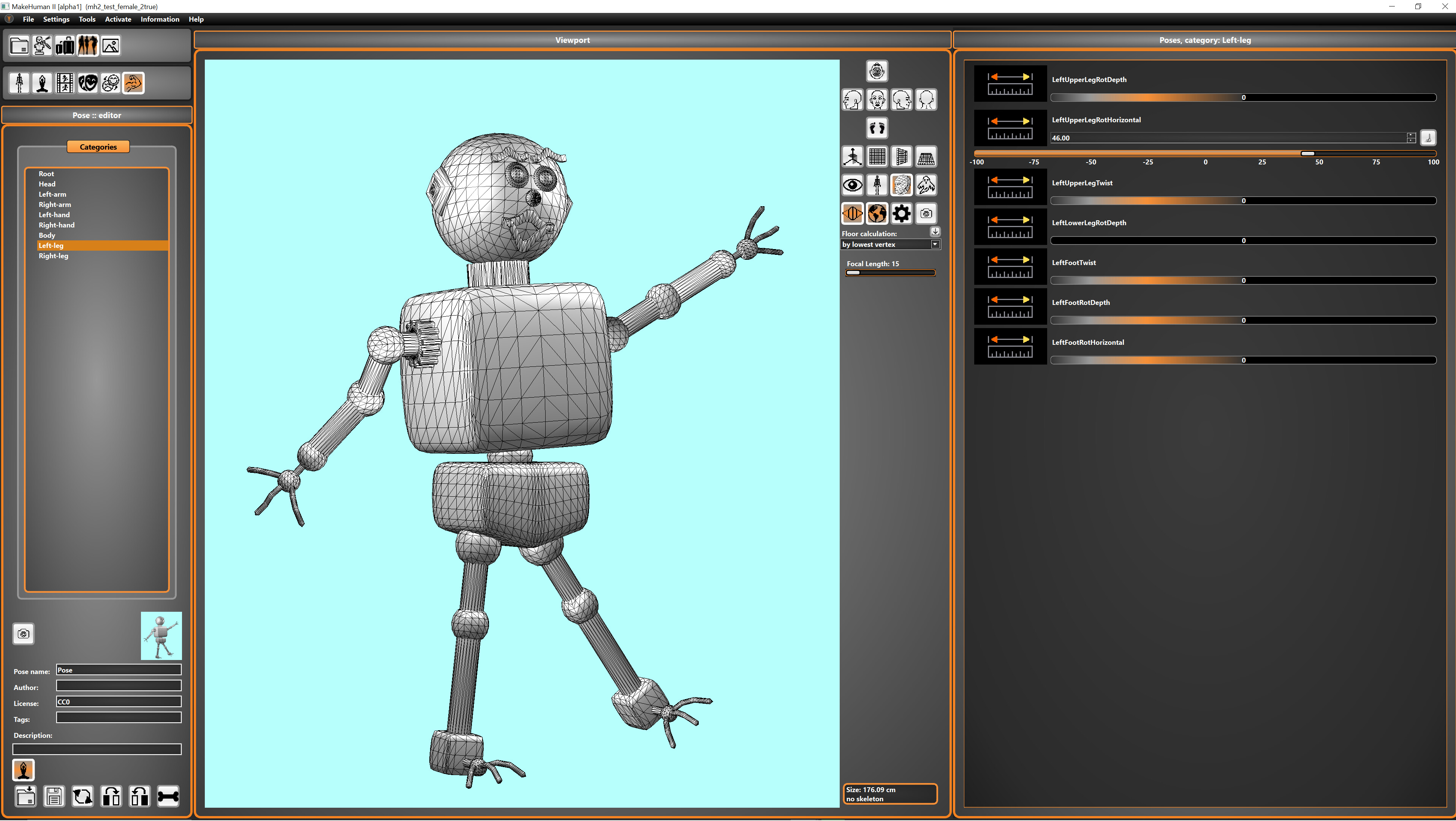1456x821 pixels.
Task: Toggle the floor grid display
Action: click(x=926, y=156)
